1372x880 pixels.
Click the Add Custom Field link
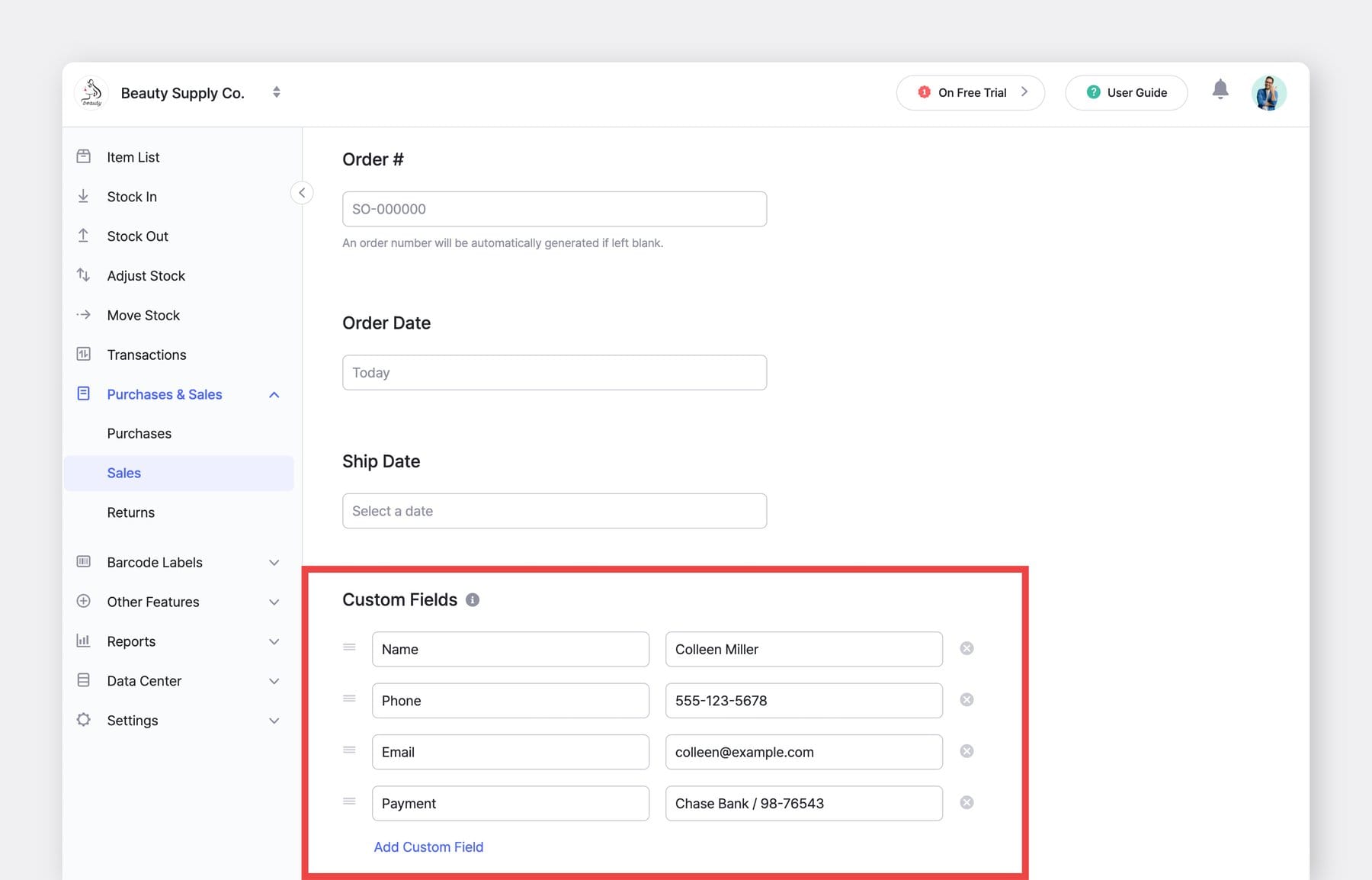point(428,846)
